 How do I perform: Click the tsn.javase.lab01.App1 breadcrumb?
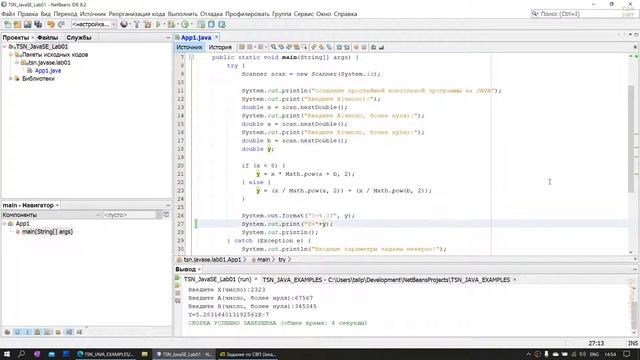(212, 260)
